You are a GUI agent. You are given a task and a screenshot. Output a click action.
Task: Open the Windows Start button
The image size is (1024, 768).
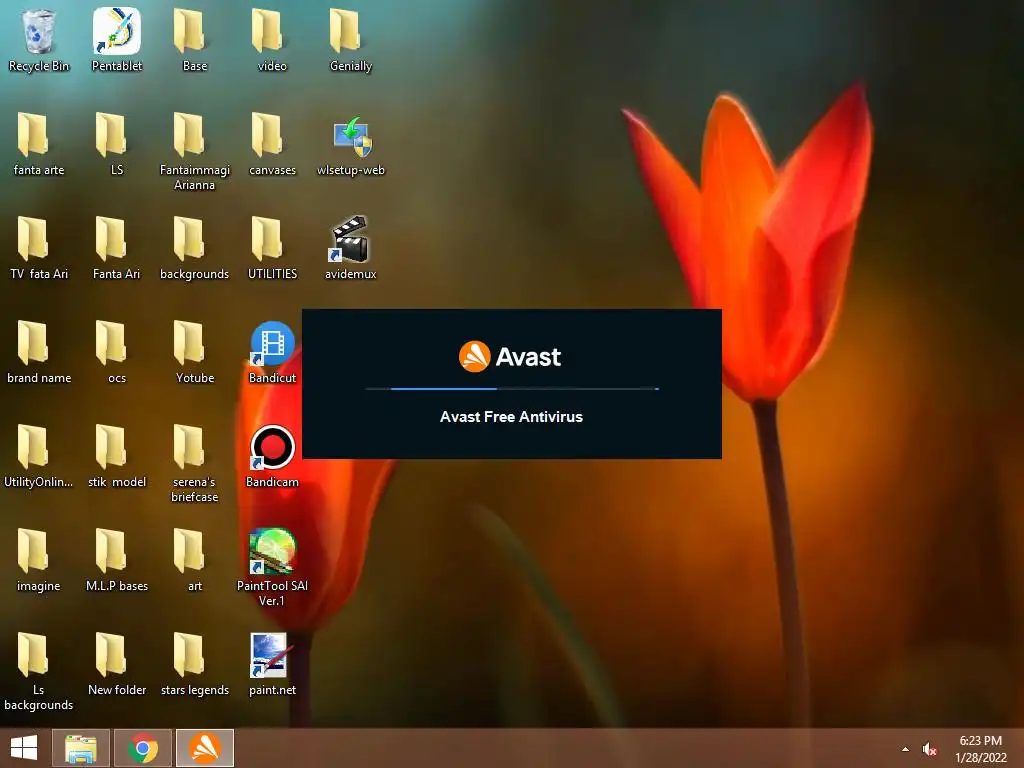point(24,748)
